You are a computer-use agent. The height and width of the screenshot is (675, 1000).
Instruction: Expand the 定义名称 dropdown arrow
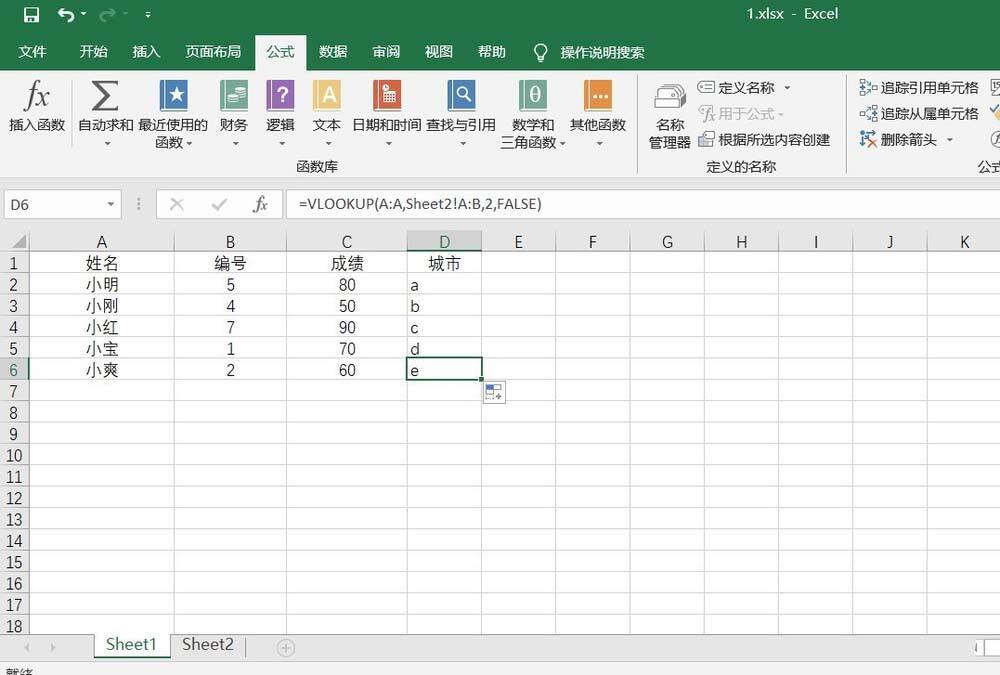(787, 87)
